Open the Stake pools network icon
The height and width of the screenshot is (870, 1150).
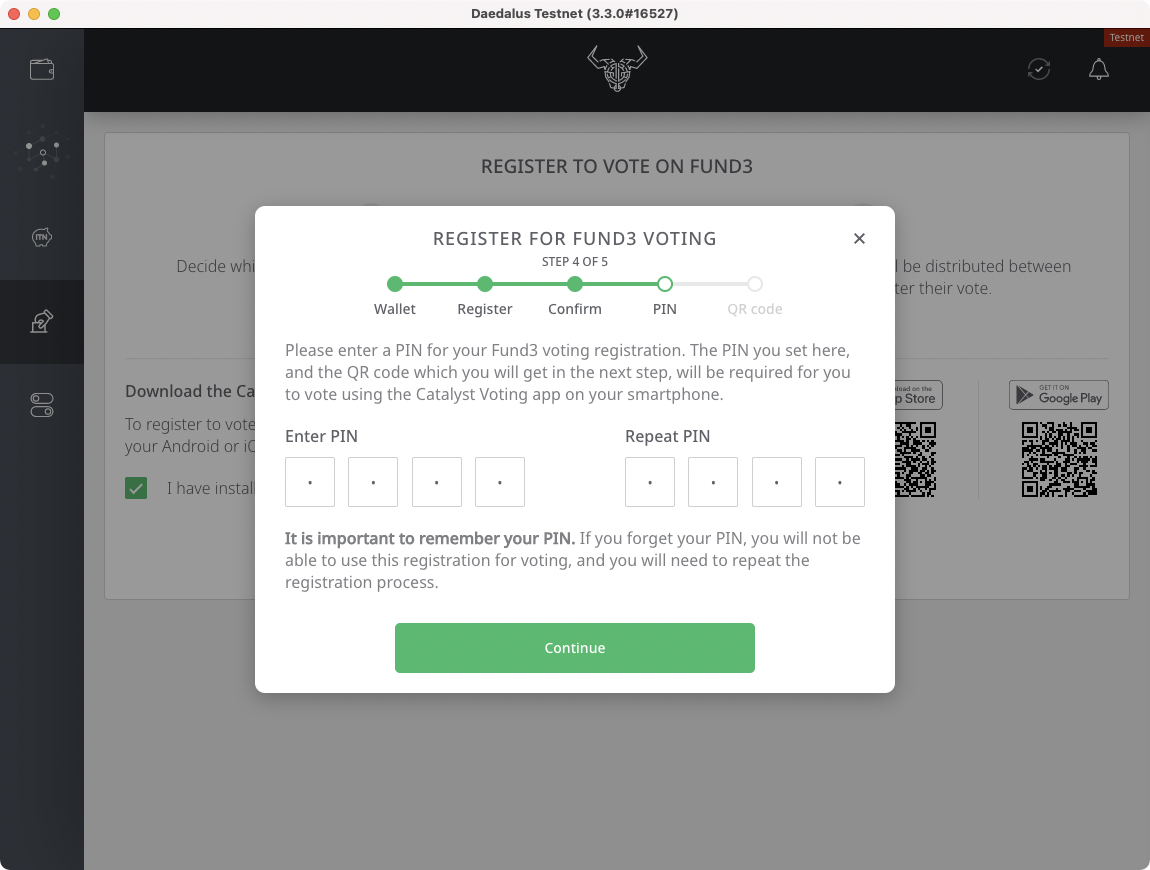point(42,153)
